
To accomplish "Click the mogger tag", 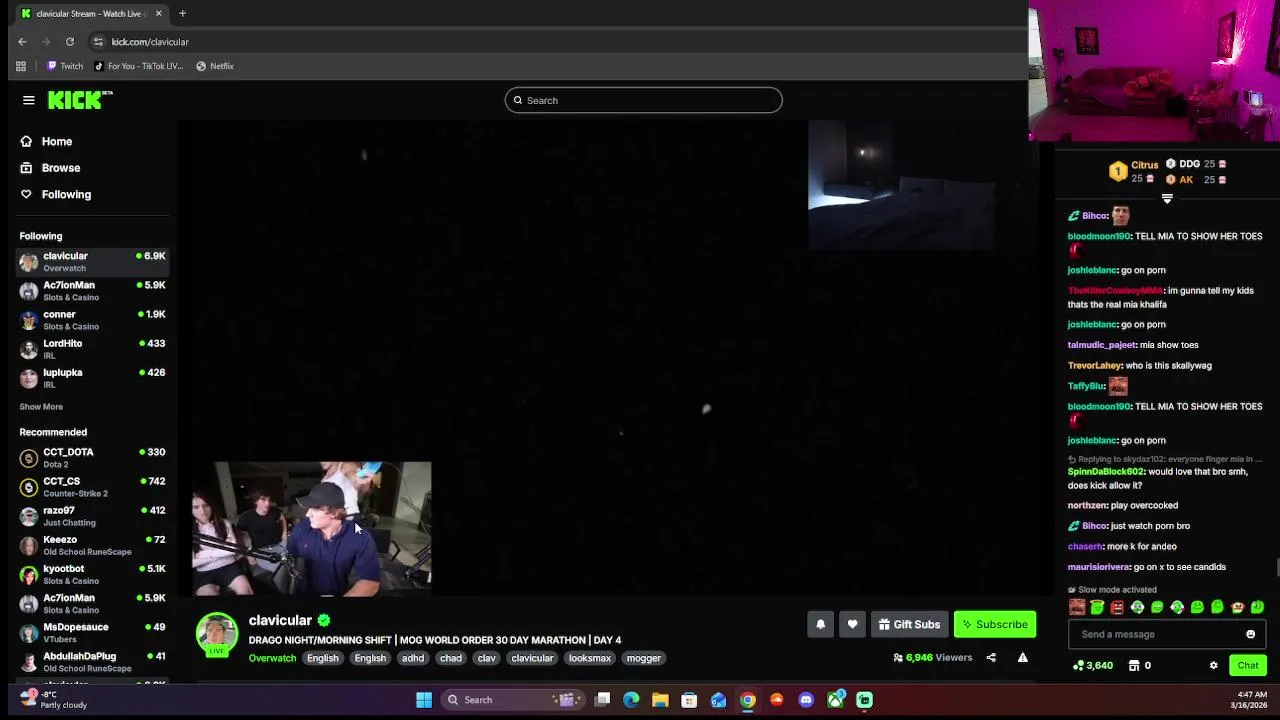I will tap(643, 658).
